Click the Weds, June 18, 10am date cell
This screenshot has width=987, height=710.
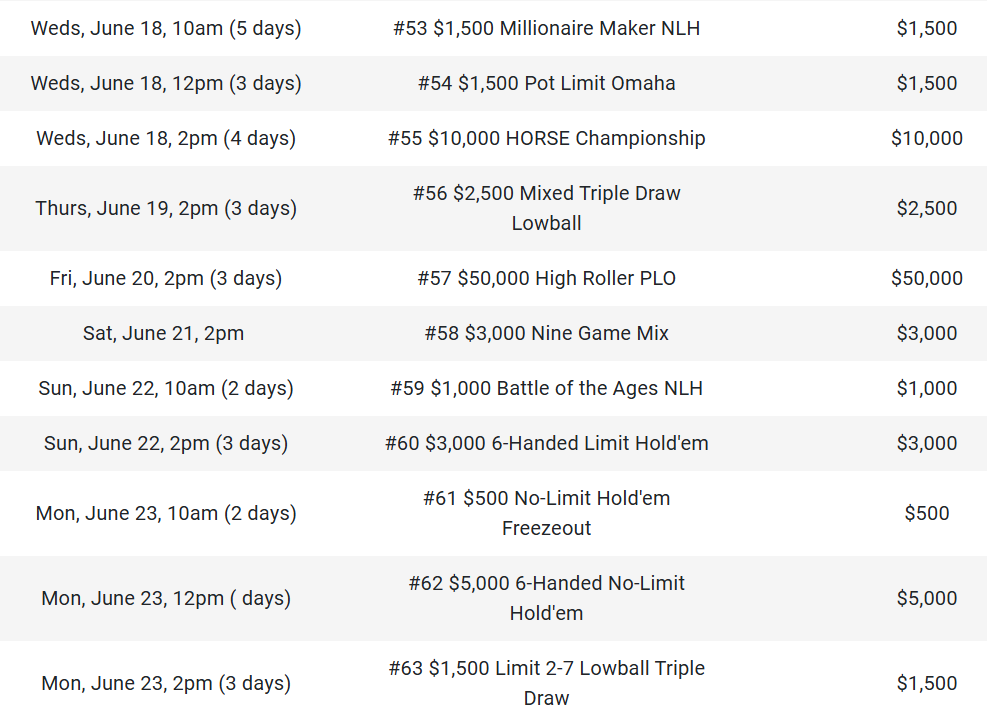click(x=166, y=28)
